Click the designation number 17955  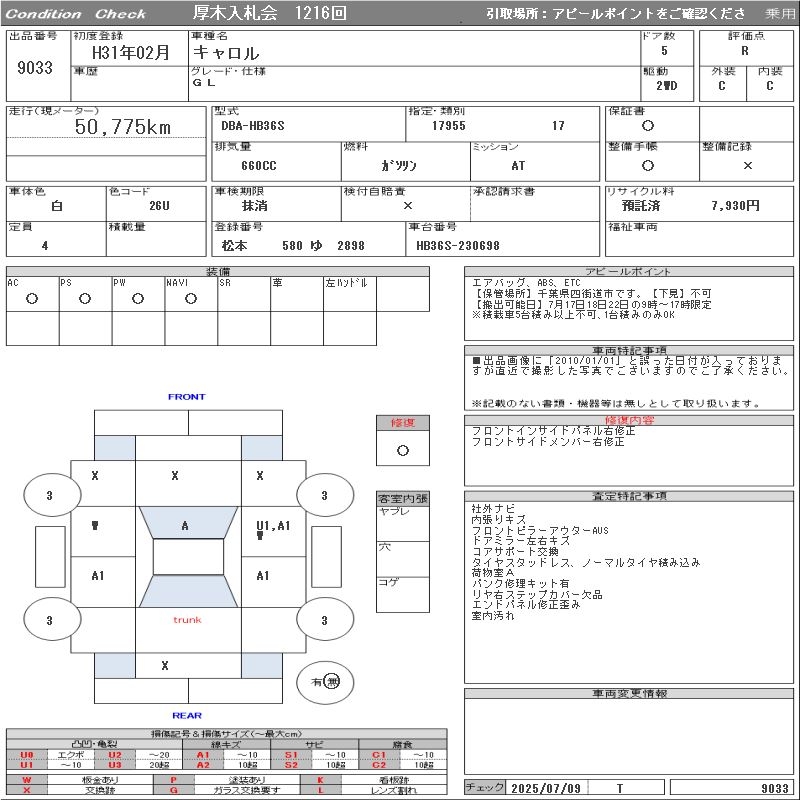pyautogui.click(x=448, y=126)
